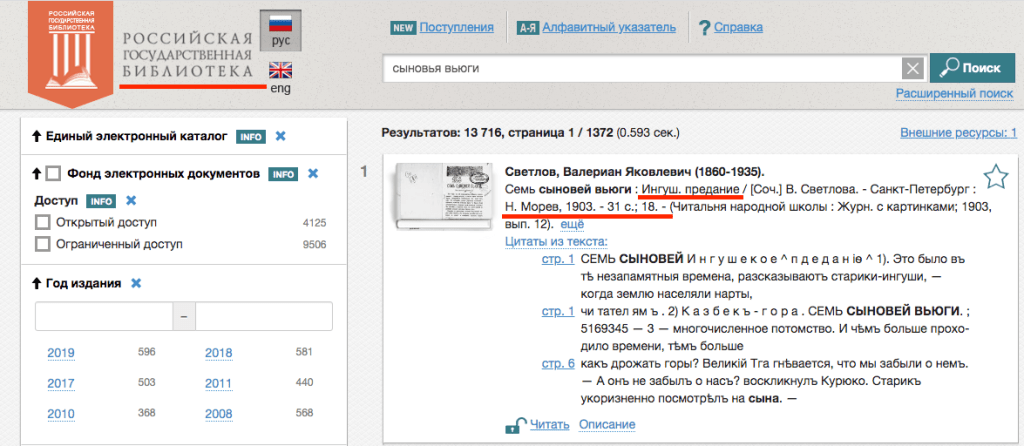Toggle the Фонд электронных документов checkbox
This screenshot has height=446, width=1024.
(53, 173)
